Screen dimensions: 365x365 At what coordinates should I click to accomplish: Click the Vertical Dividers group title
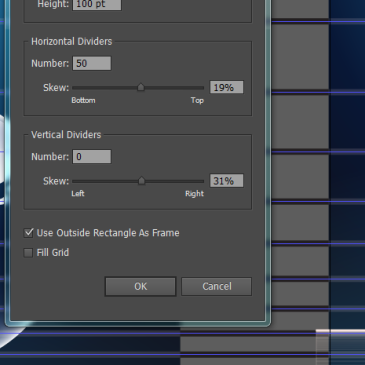(x=66, y=135)
